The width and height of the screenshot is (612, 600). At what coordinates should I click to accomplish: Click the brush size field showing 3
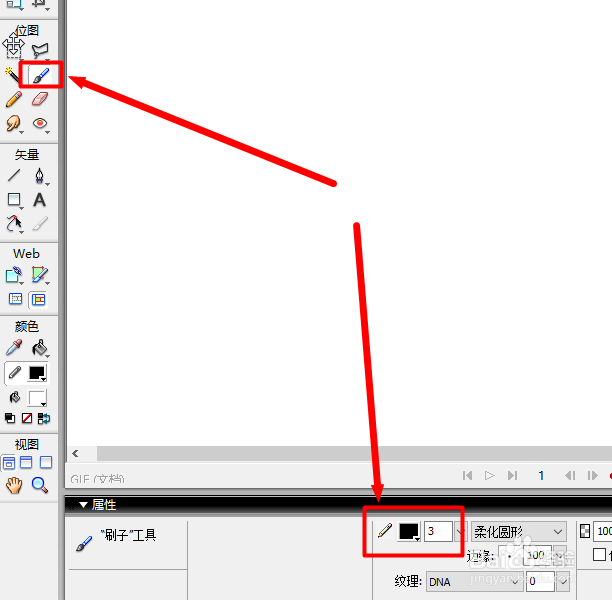(x=438, y=531)
